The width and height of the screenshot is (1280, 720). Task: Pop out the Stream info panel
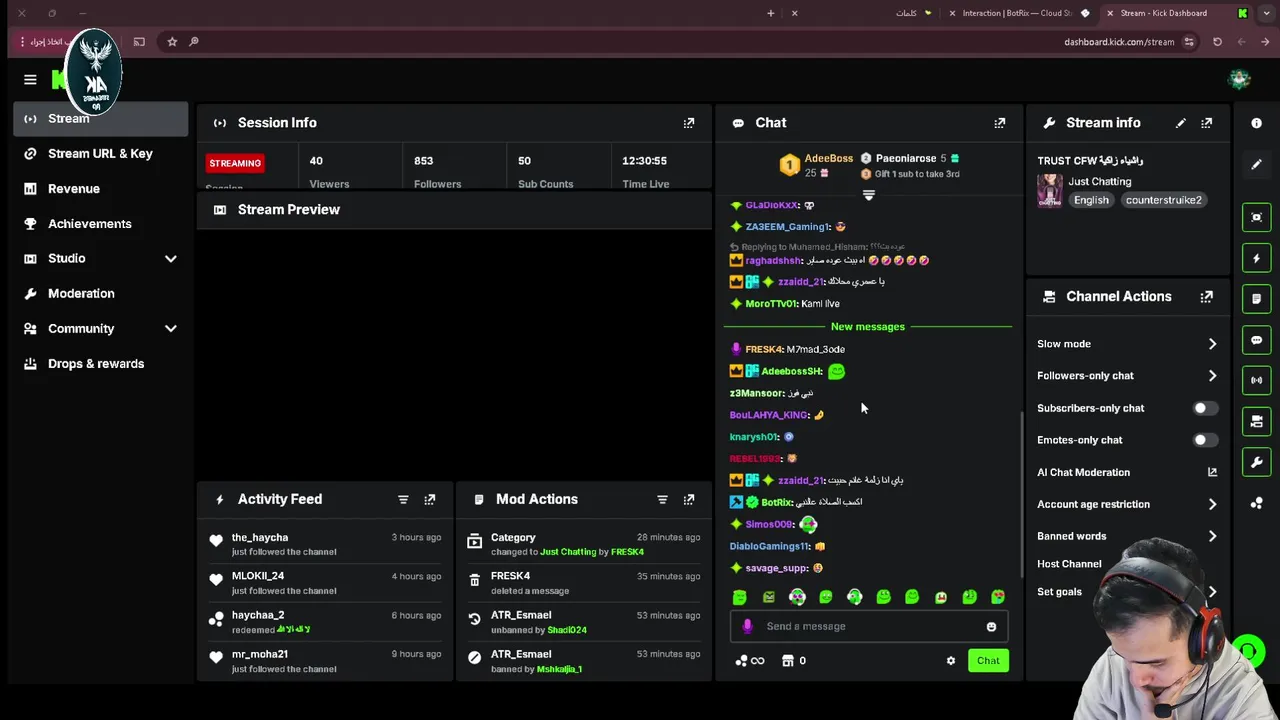pyautogui.click(x=1207, y=123)
